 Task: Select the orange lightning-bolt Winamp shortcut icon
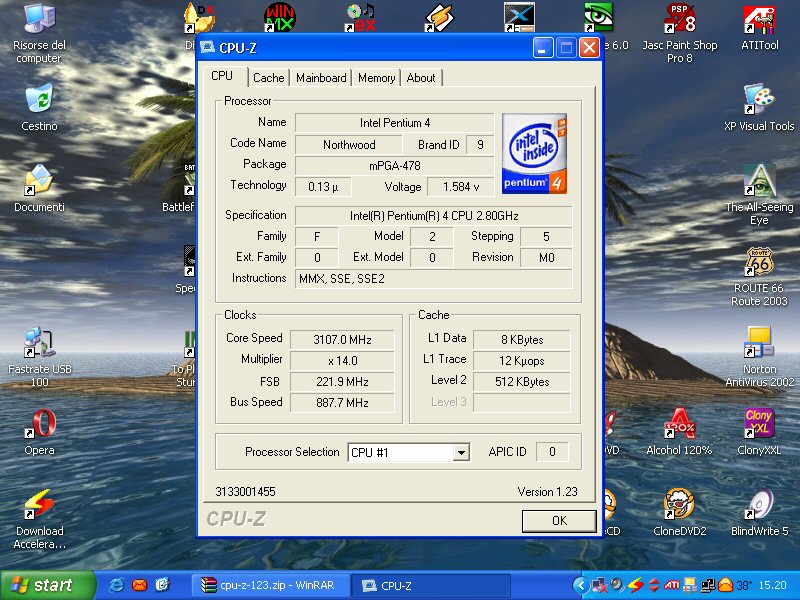pyautogui.click(x=440, y=17)
